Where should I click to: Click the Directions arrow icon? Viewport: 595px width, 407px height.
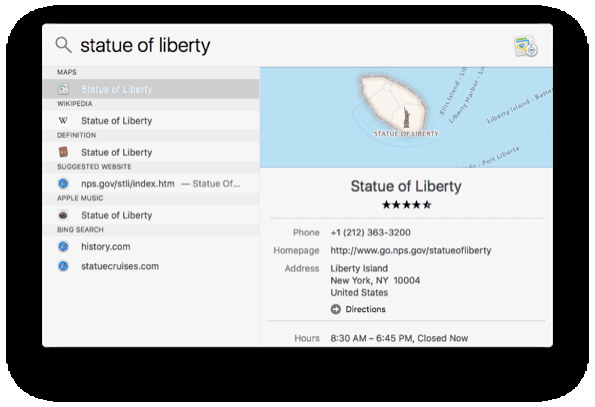coord(335,309)
